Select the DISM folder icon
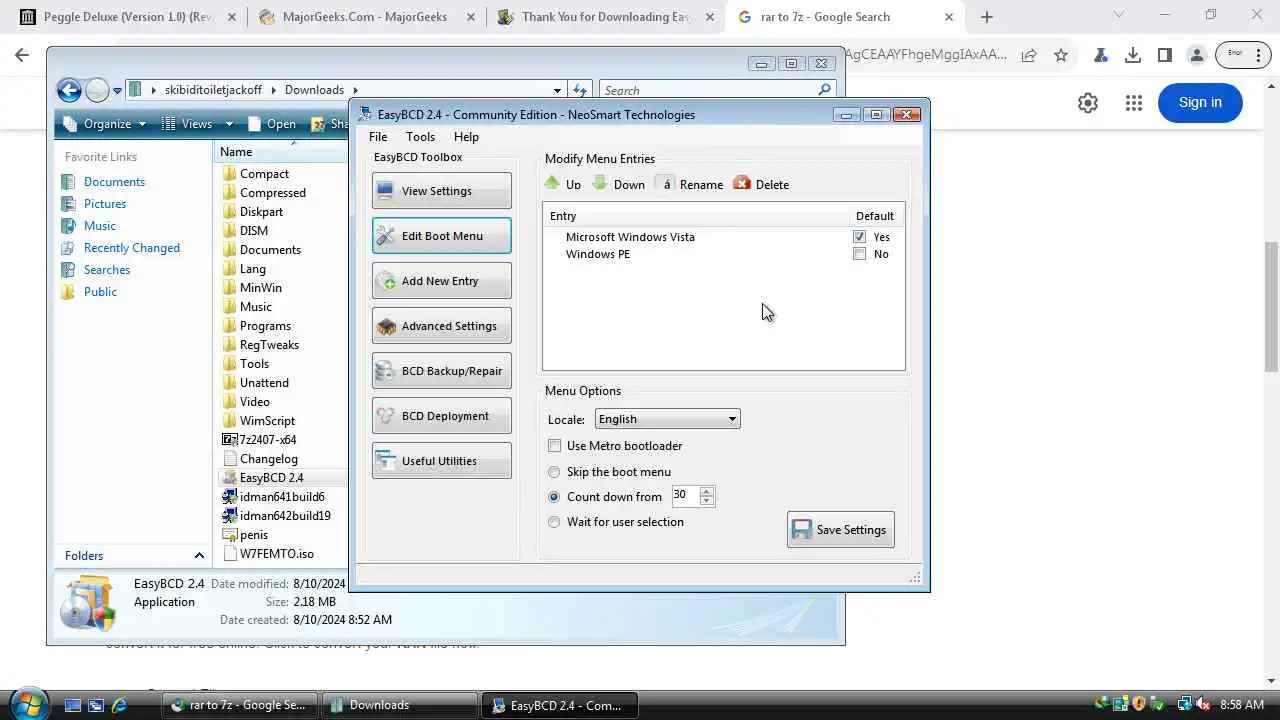Screen dimensions: 1280x720 pos(229,231)
